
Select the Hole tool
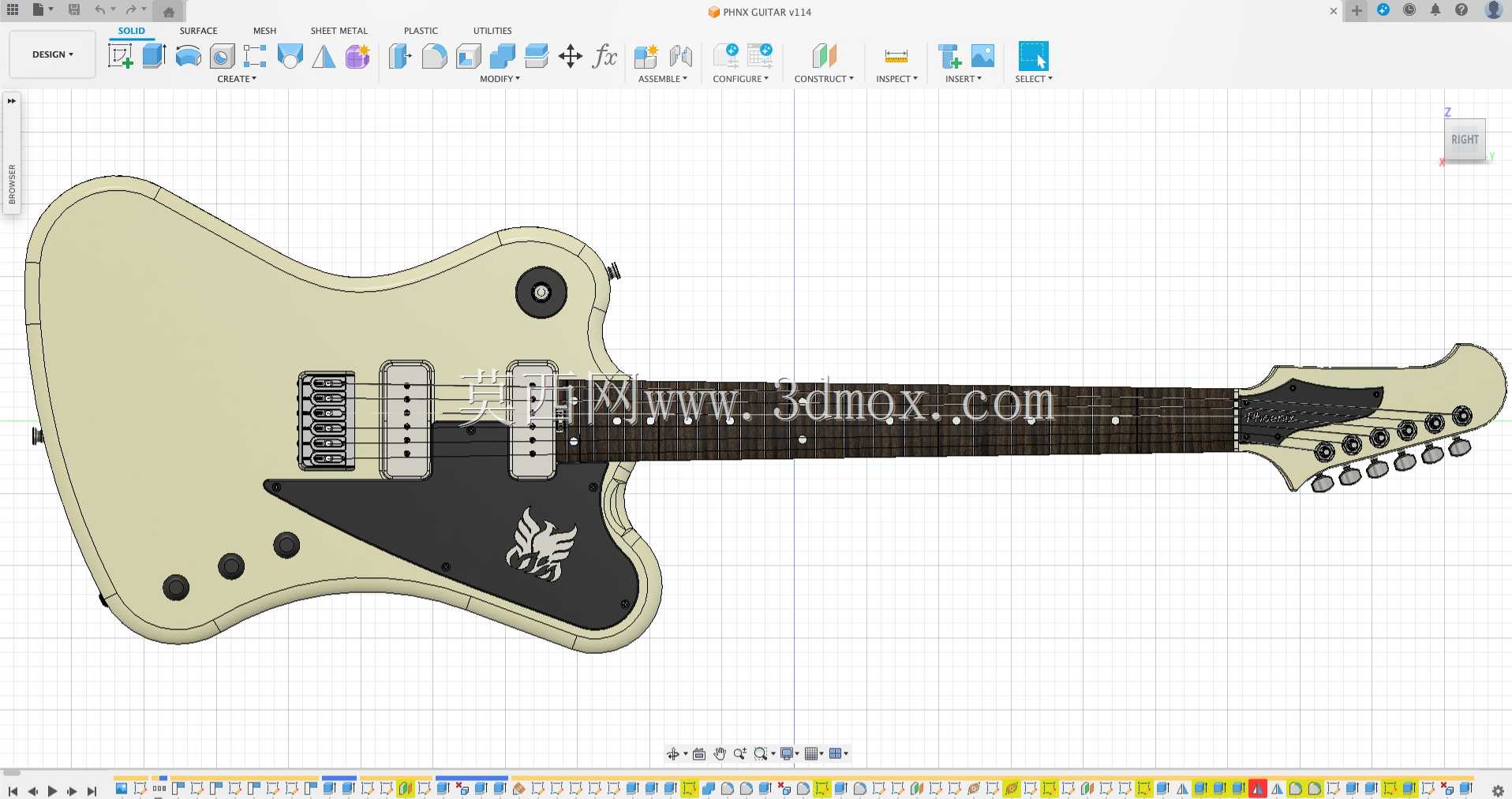tap(222, 56)
